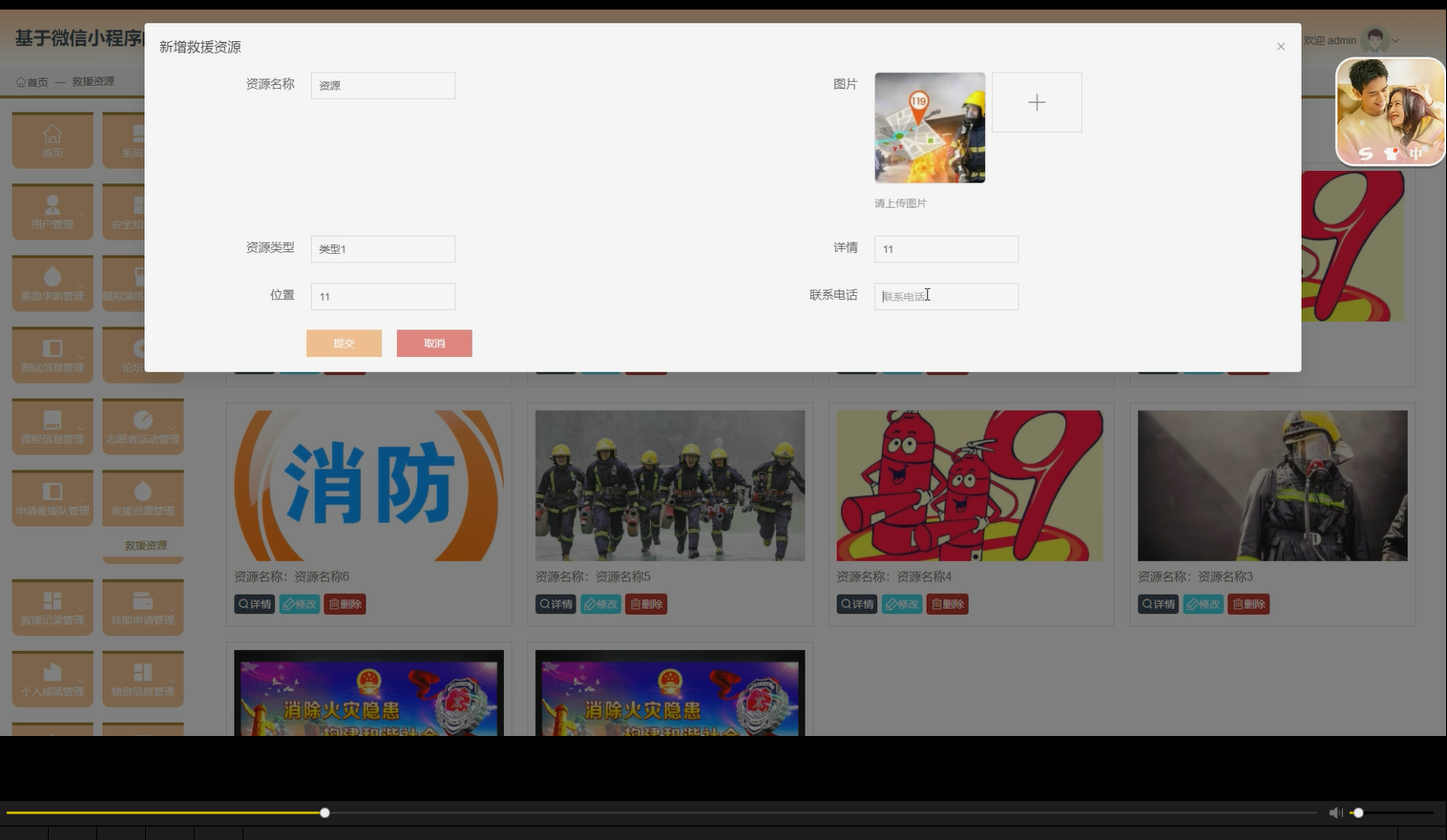1447x840 pixels.
Task: Collapse the 救援资源管理 submenu
Action: (x=143, y=497)
